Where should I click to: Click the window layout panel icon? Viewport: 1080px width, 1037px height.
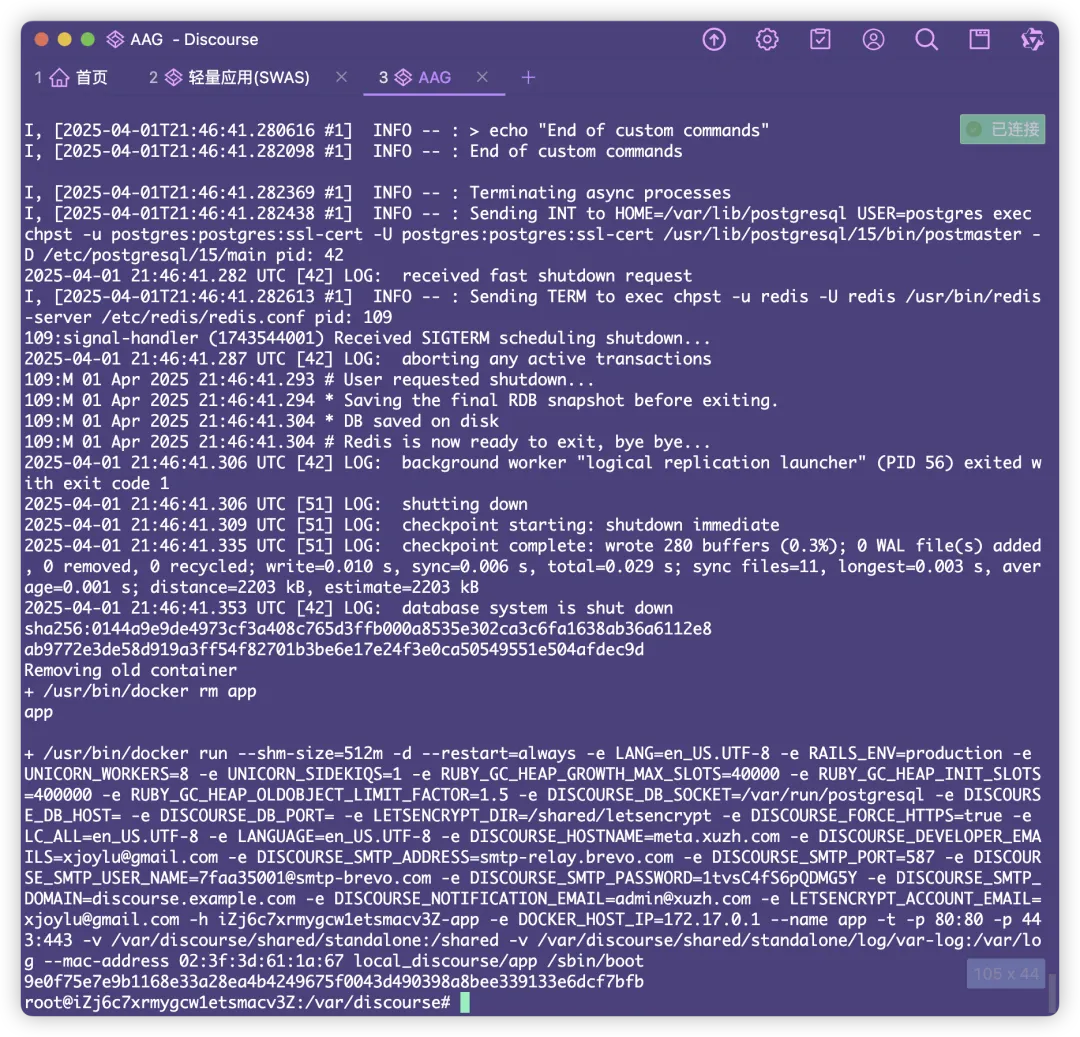[x=980, y=39]
